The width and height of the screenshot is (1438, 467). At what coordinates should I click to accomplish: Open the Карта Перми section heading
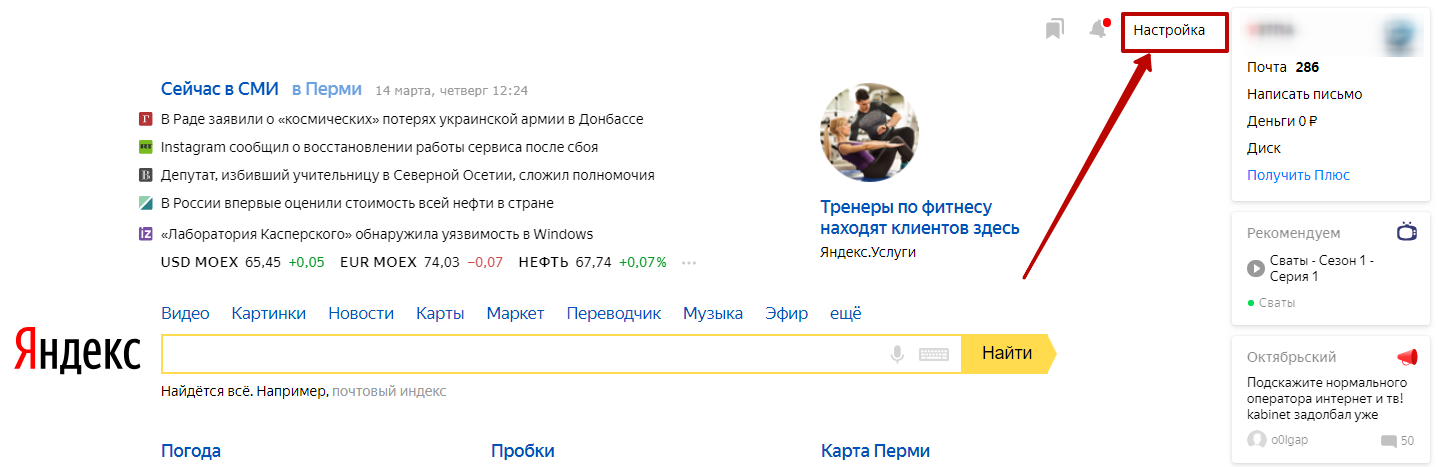pyautogui.click(x=875, y=451)
